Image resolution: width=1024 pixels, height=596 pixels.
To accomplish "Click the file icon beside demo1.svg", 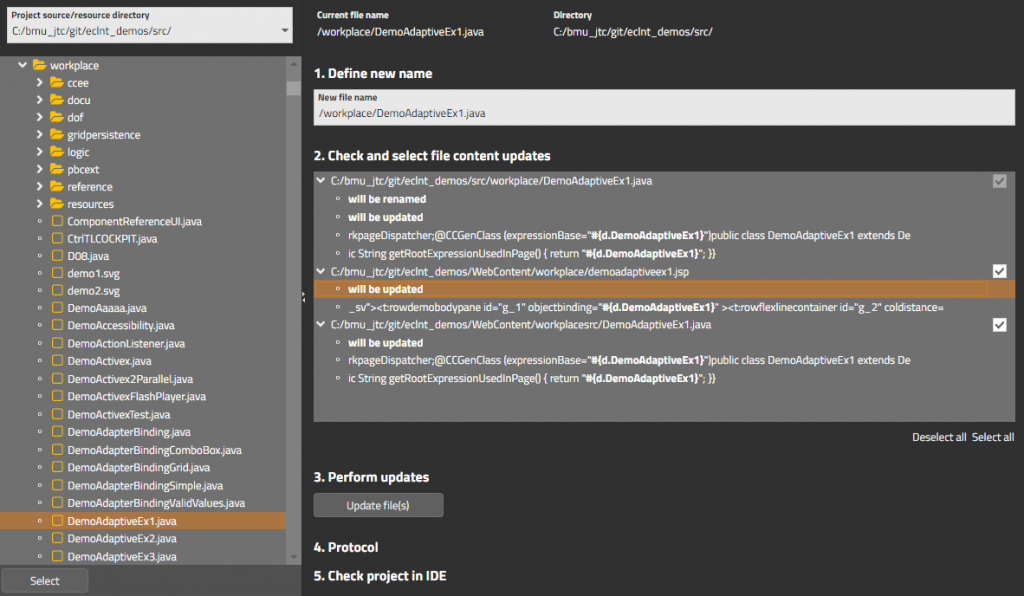I will pyautogui.click(x=57, y=274).
